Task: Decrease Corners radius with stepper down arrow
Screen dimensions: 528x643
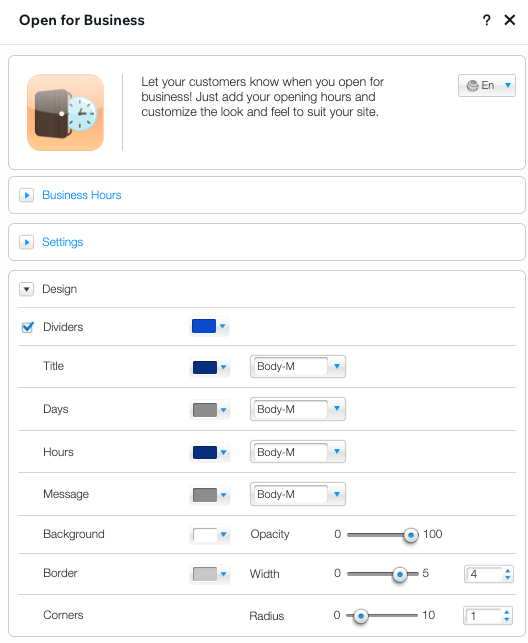Action: pyautogui.click(x=507, y=619)
